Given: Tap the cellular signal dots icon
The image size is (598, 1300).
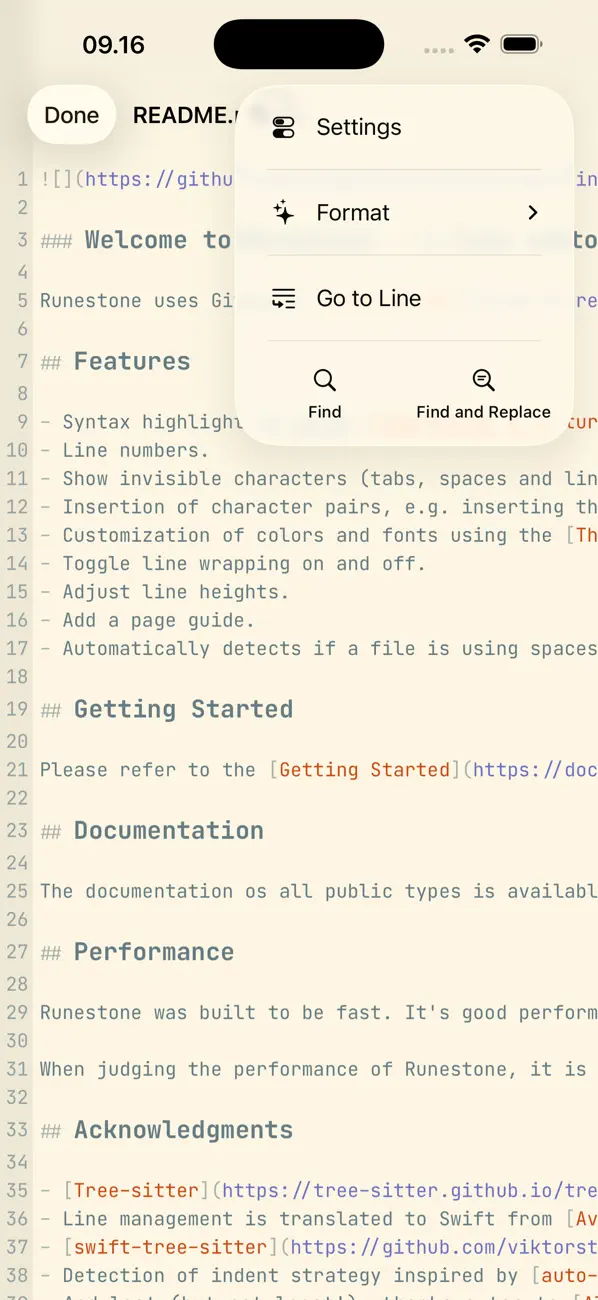Looking at the screenshot, I should click(438, 47).
